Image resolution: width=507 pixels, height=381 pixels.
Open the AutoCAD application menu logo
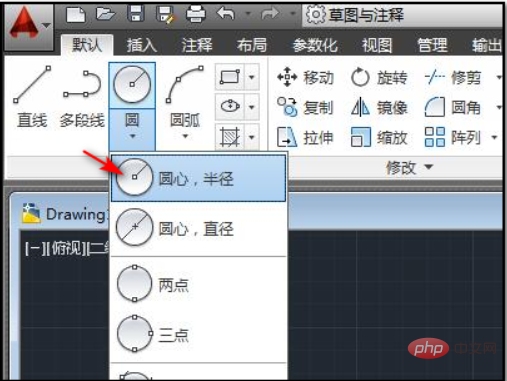click(x=29, y=27)
